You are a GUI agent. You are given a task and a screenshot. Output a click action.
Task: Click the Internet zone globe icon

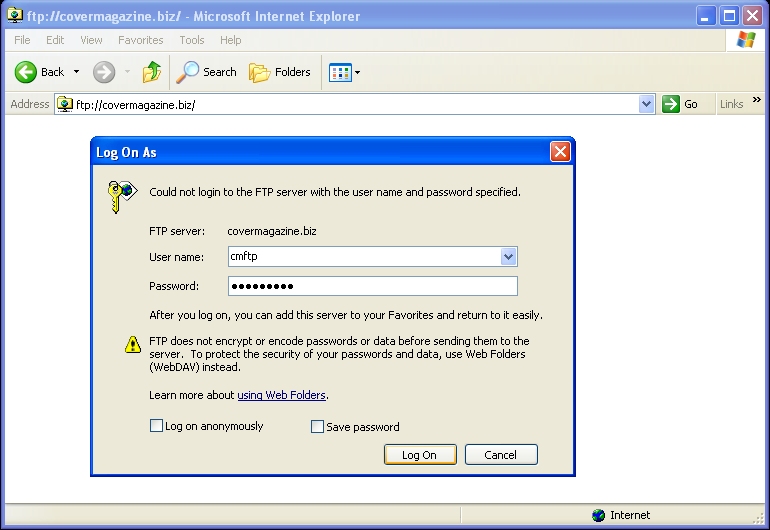pyautogui.click(x=598, y=515)
